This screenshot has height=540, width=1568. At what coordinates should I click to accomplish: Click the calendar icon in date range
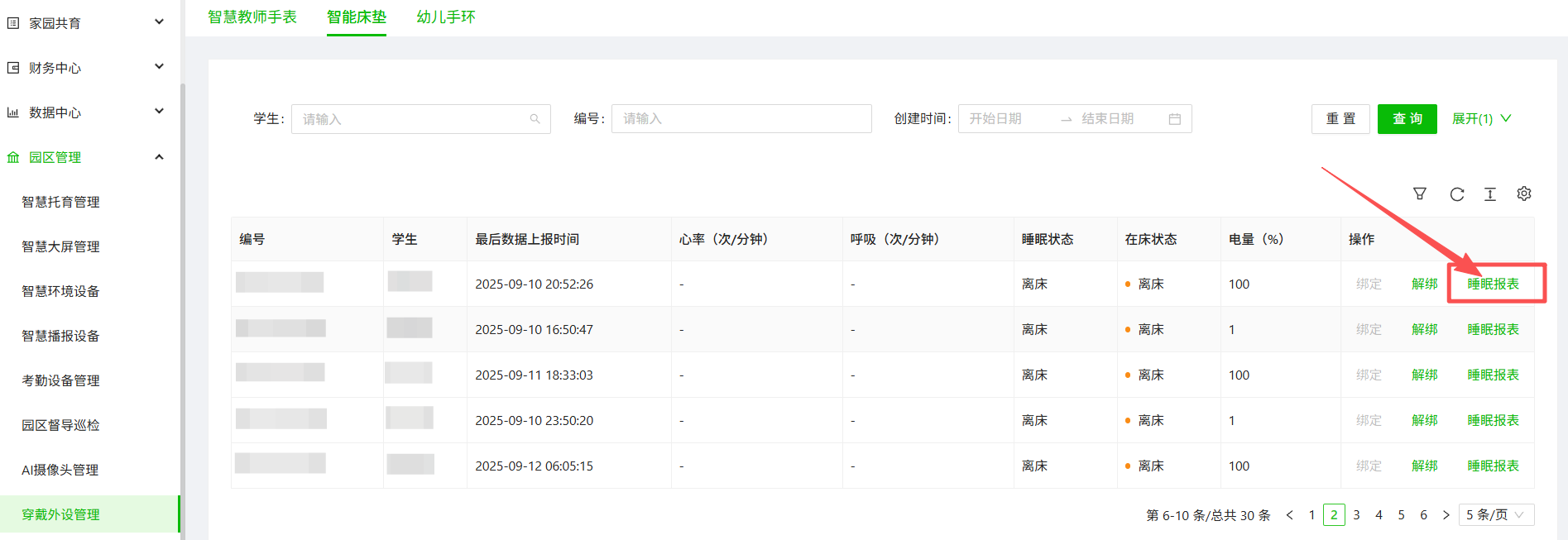(x=1174, y=119)
